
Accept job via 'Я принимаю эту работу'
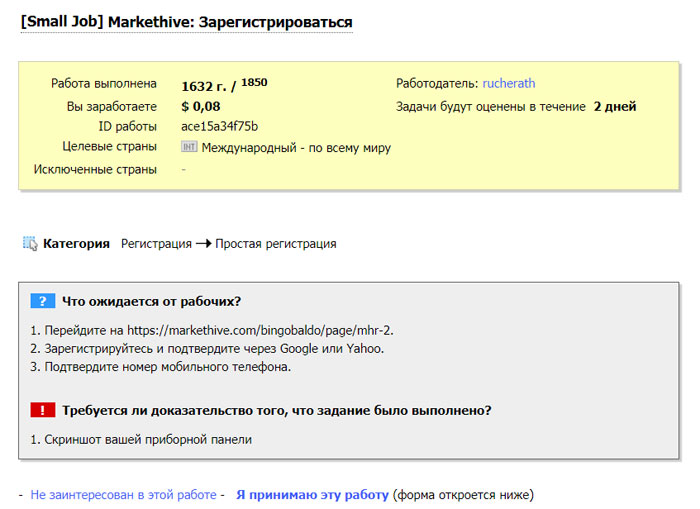312,495
